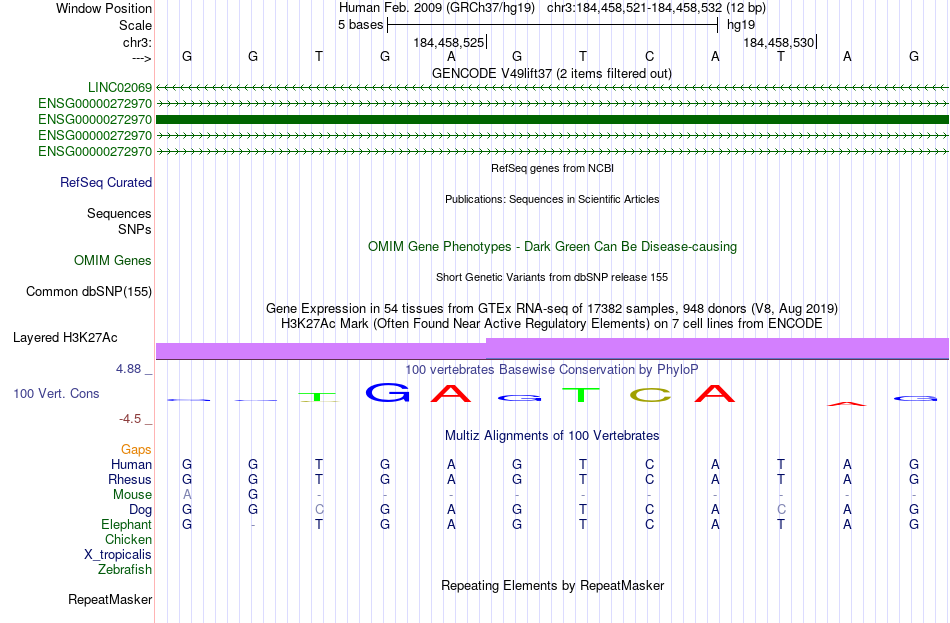Select the Elephant alignment row label
The image size is (950, 623).
click(x=127, y=525)
